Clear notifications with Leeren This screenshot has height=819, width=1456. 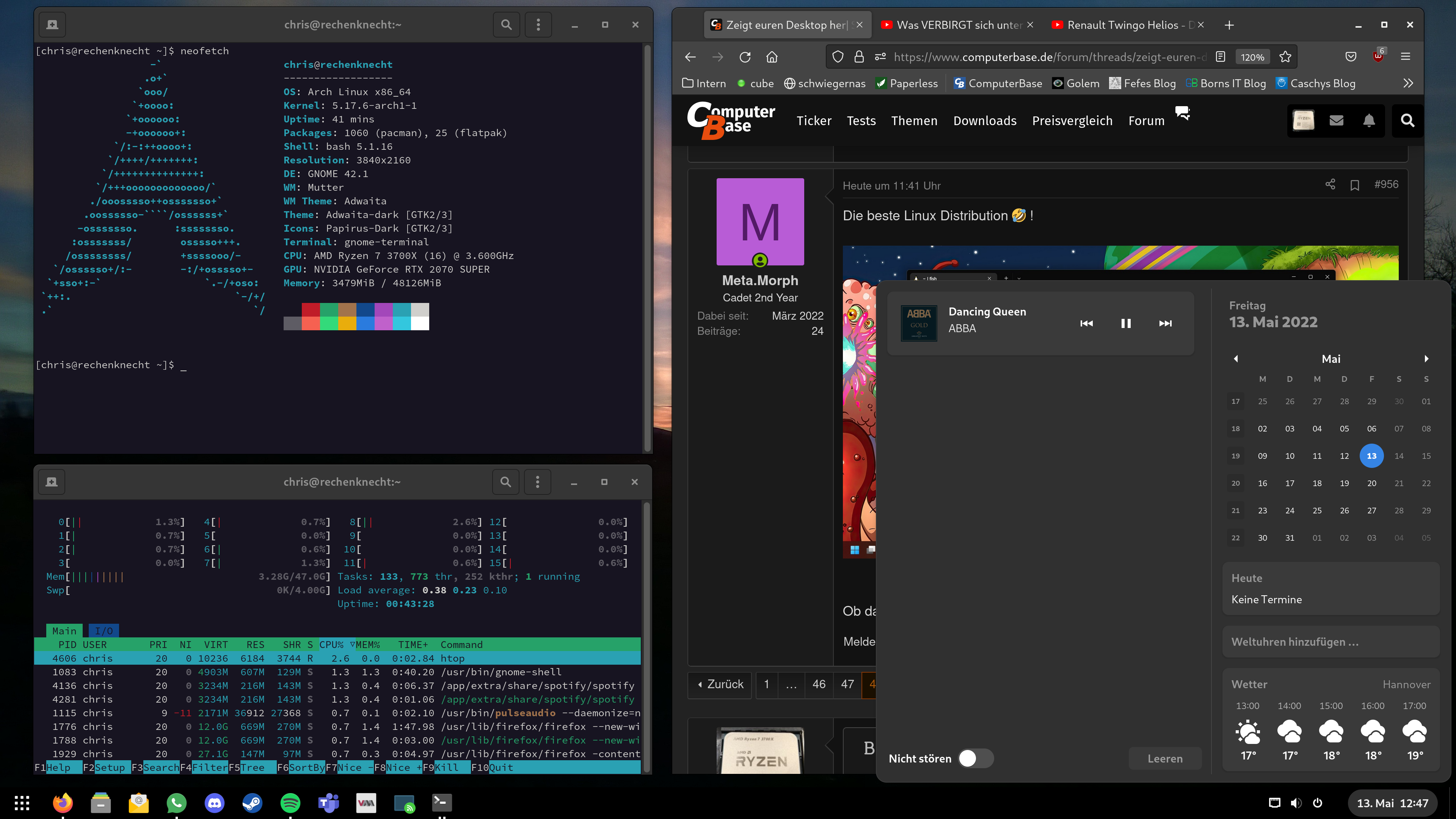pos(1165,758)
